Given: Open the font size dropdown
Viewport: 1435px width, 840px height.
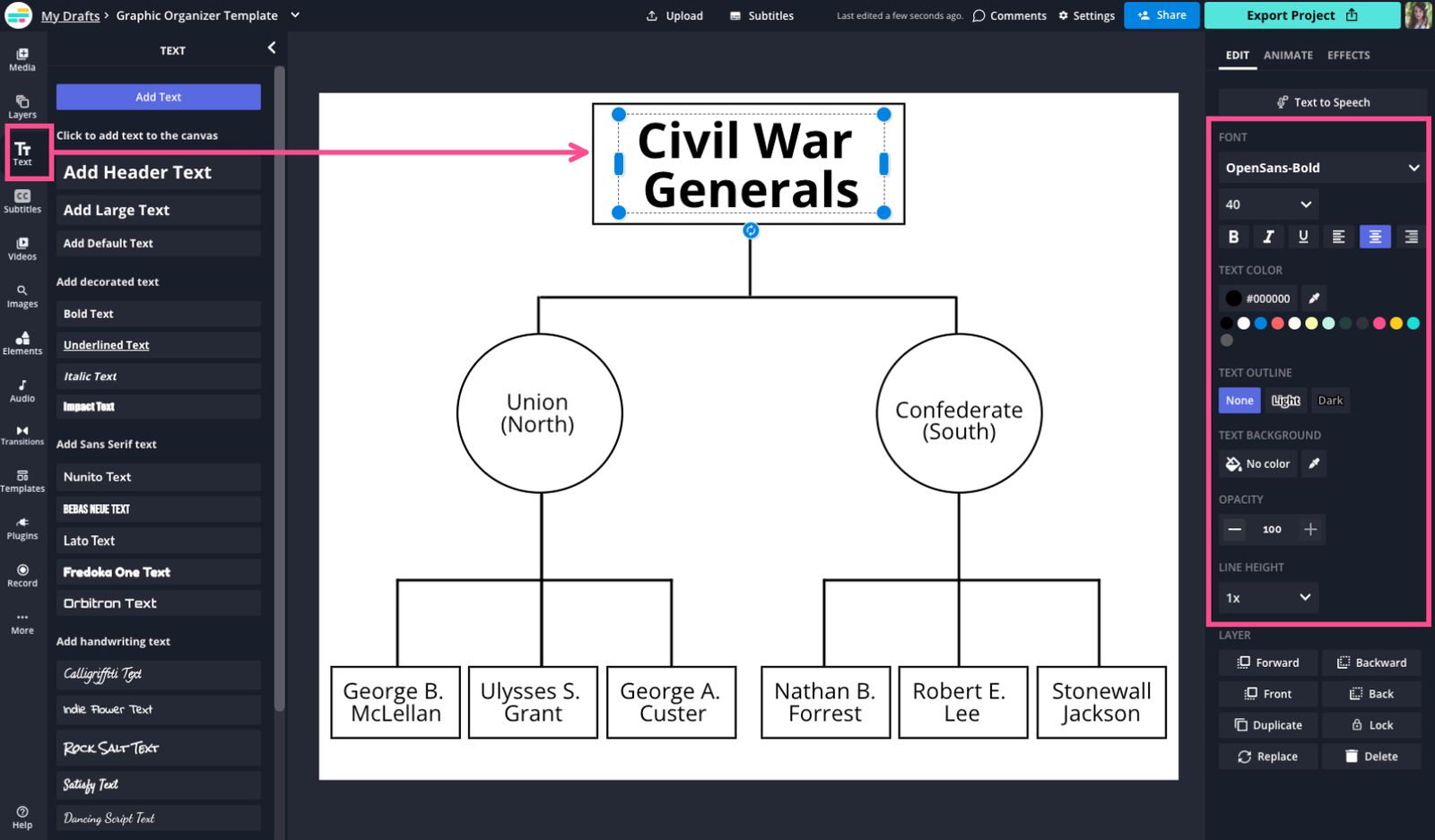Looking at the screenshot, I should 1267,204.
